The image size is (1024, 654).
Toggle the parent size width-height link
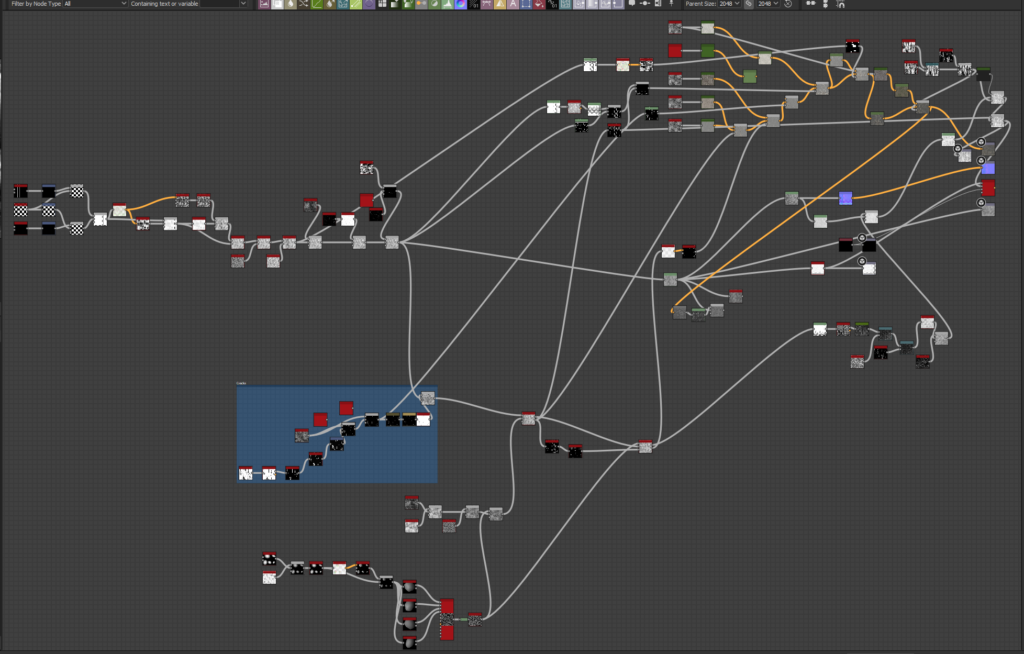(748, 4)
